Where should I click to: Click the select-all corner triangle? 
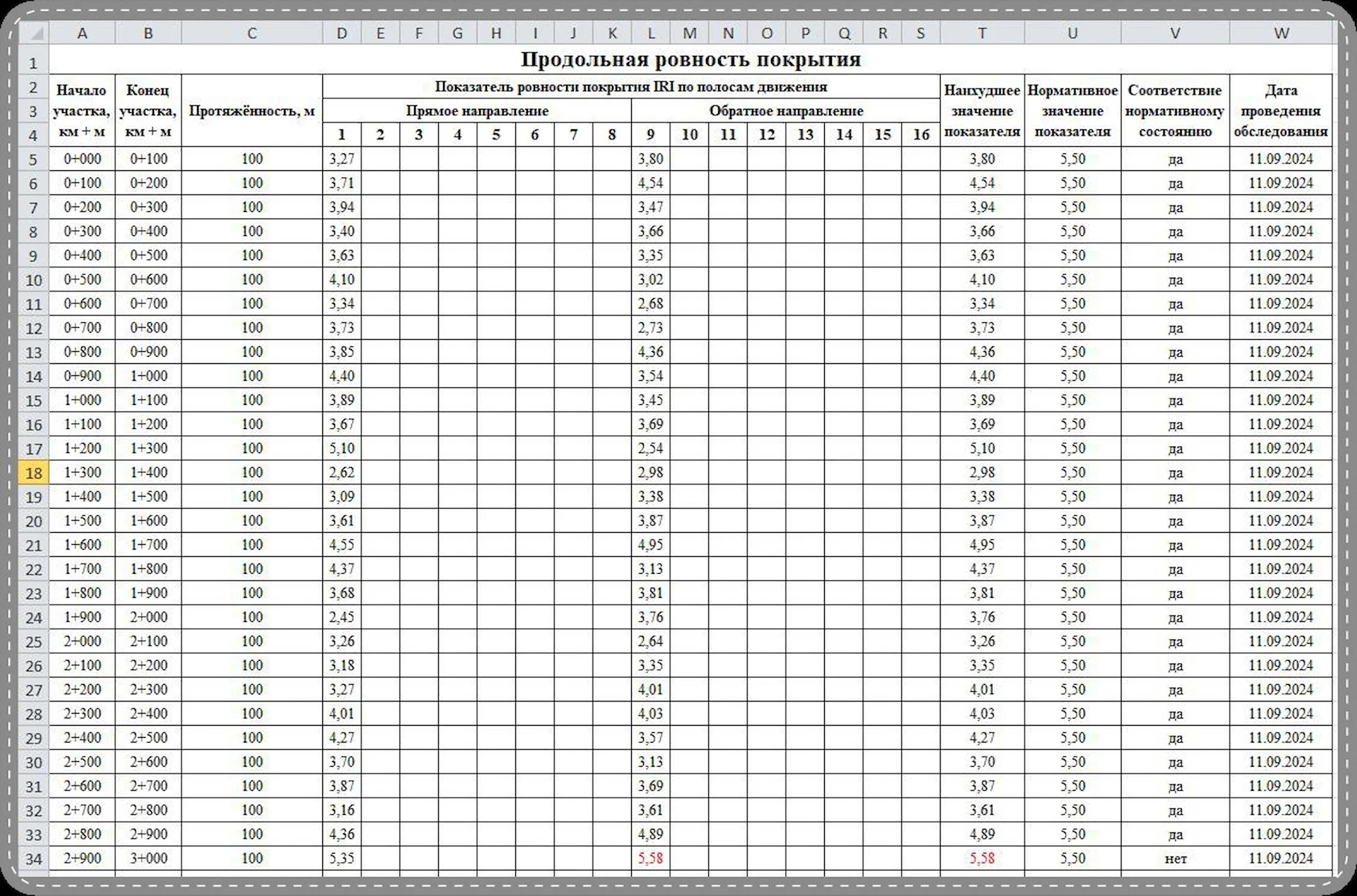(36, 34)
